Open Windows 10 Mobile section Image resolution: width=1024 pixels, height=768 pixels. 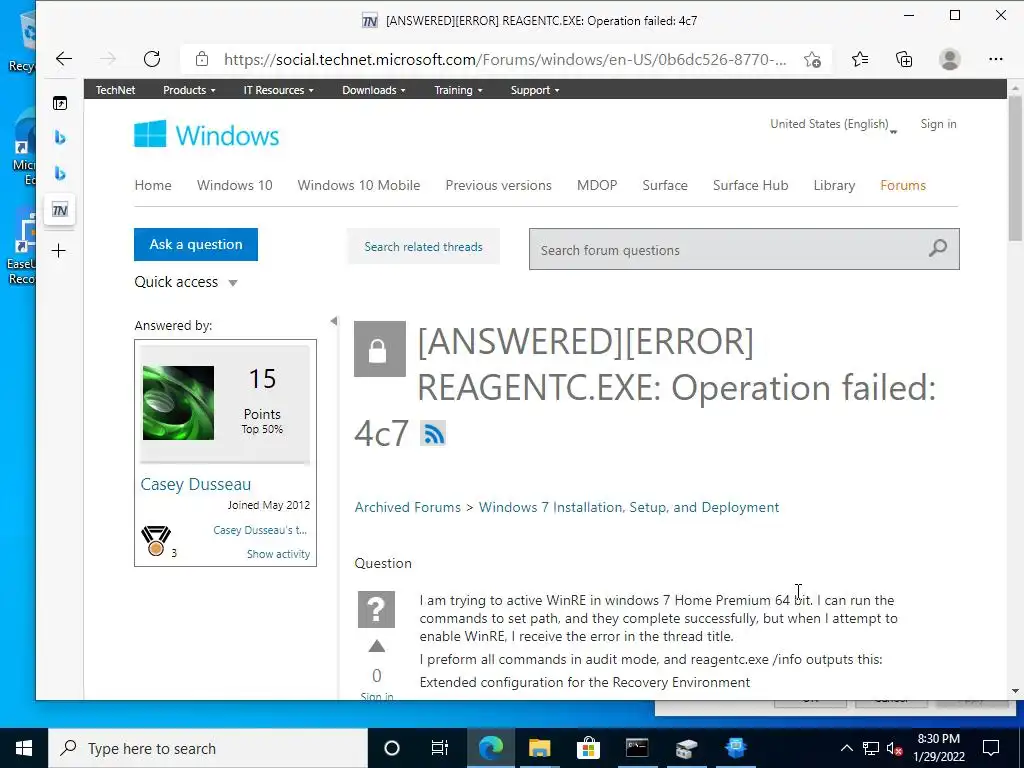point(359,185)
